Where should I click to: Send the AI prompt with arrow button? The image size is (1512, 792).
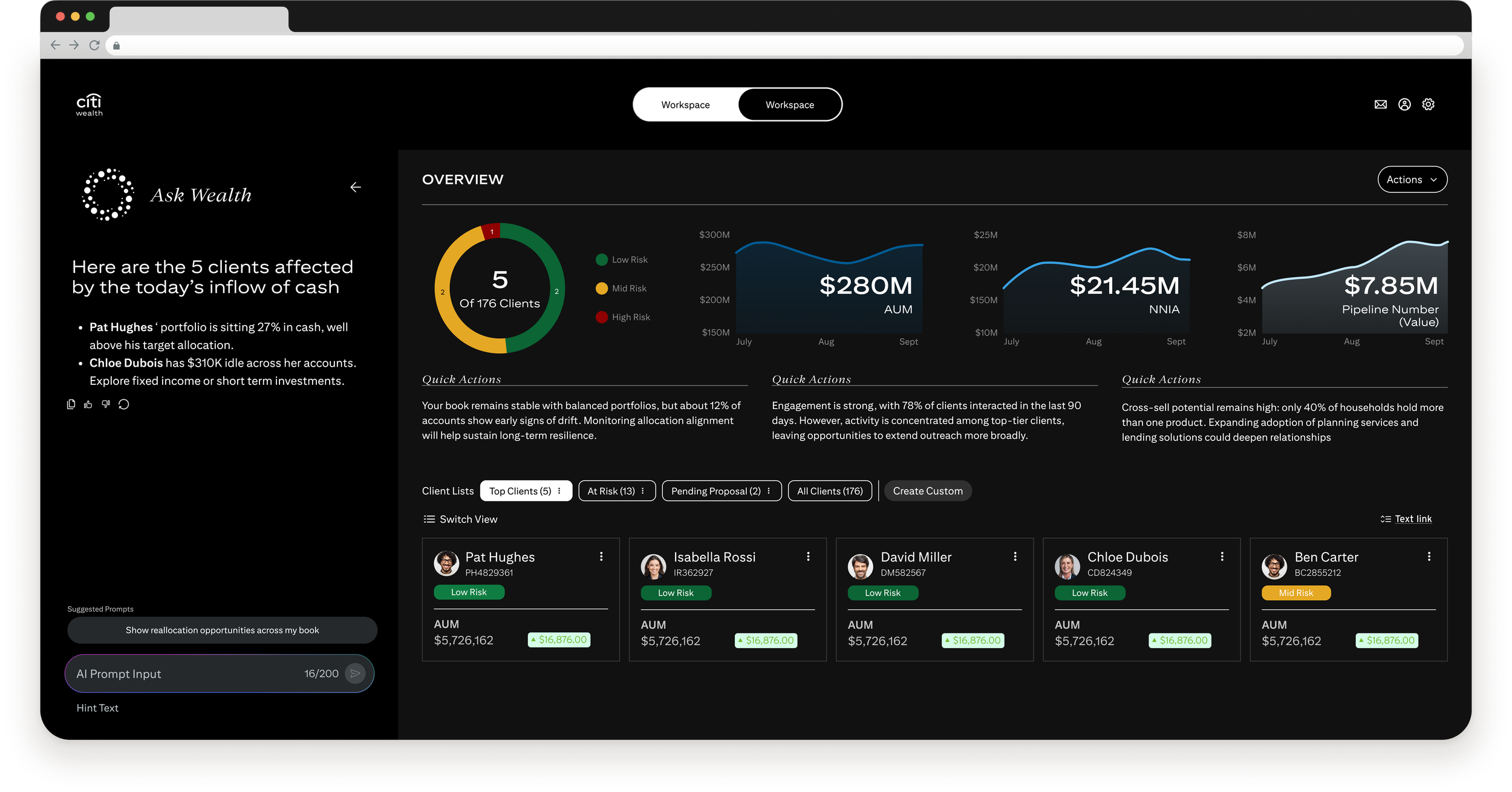click(x=355, y=673)
